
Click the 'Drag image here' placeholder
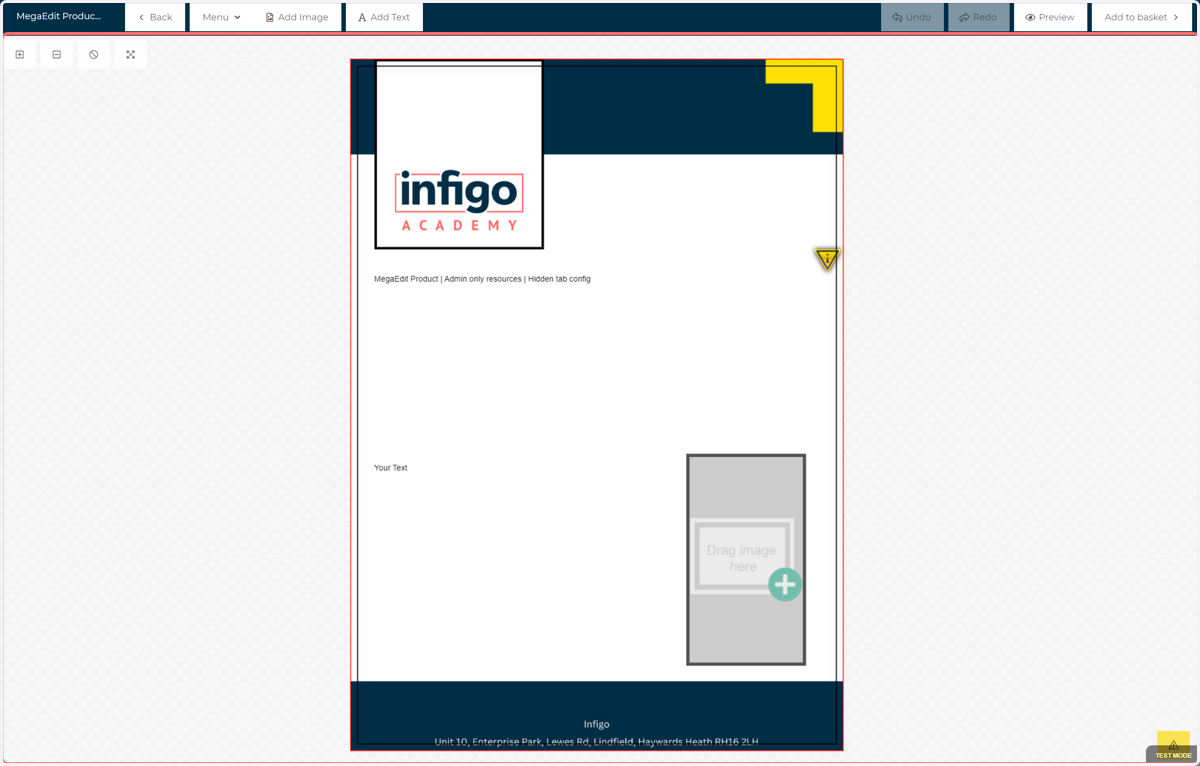[746, 560]
